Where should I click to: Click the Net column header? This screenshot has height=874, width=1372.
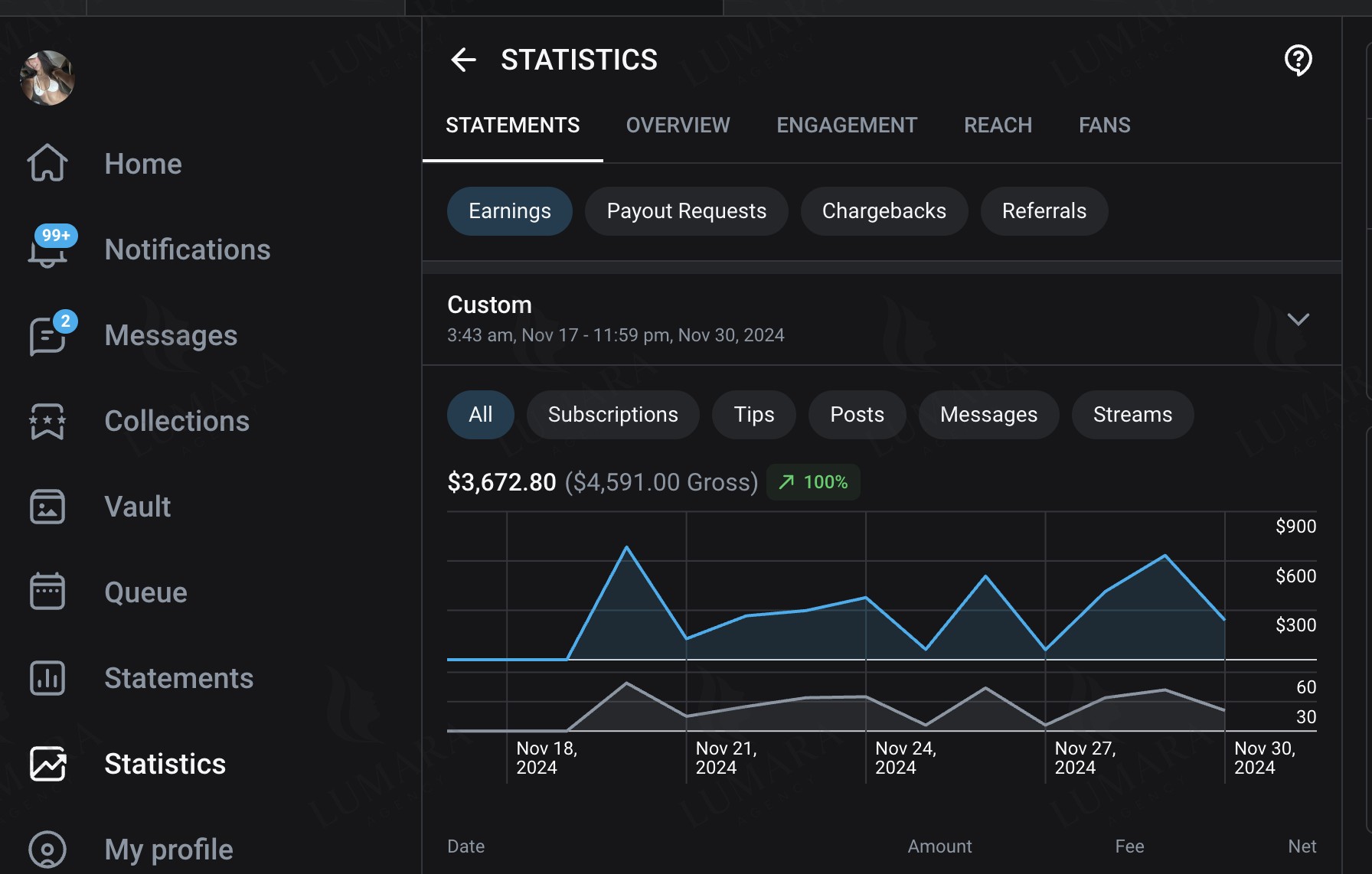tap(1302, 846)
